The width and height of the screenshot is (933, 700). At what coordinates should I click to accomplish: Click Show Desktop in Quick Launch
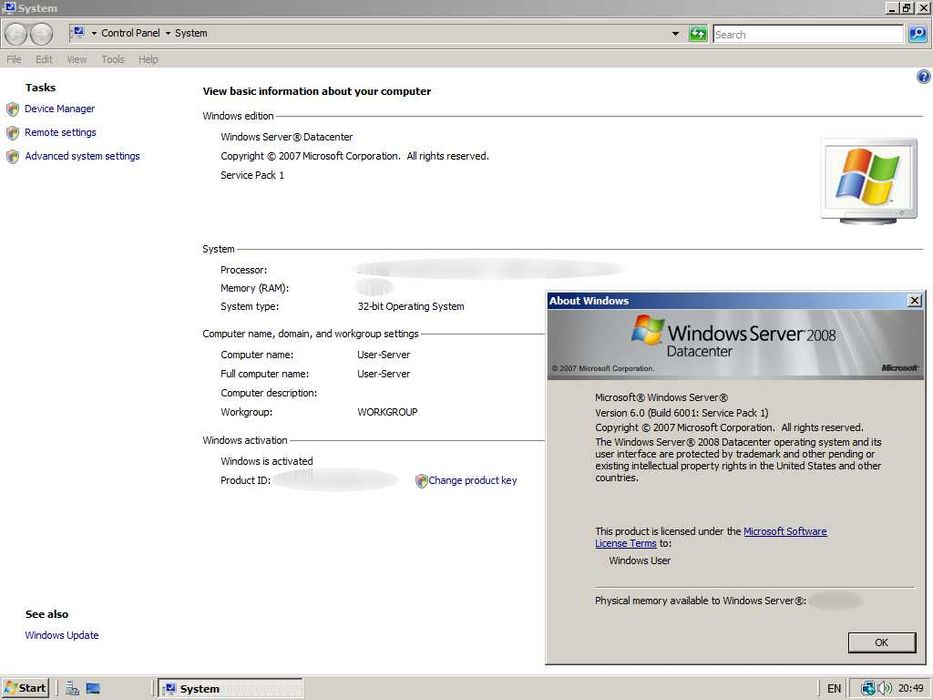pyautogui.click(x=93, y=689)
